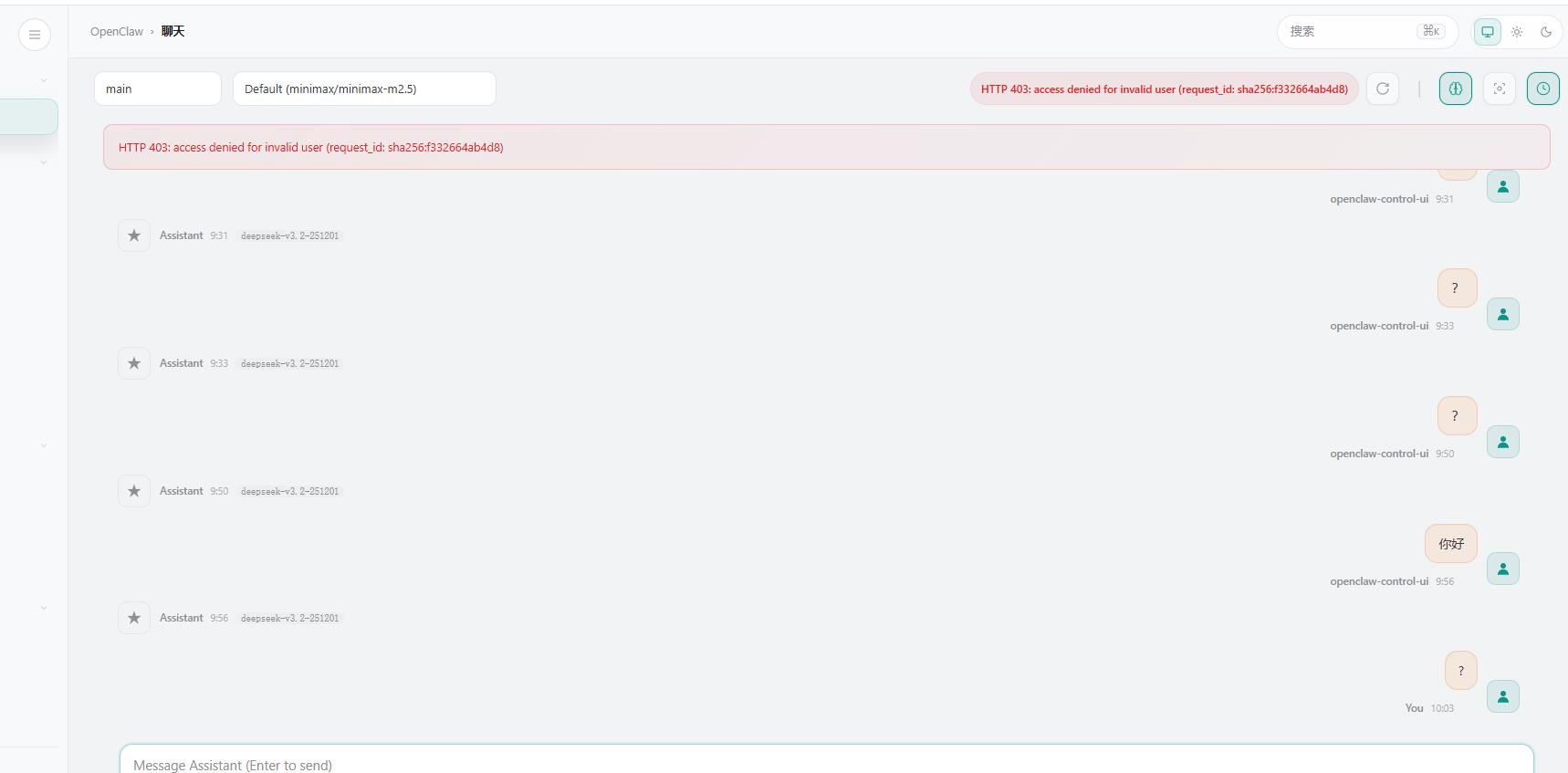Screen dimensions: 1568x773
Task: Click the 9:31 Assistant star avatar
Action: click(x=134, y=235)
